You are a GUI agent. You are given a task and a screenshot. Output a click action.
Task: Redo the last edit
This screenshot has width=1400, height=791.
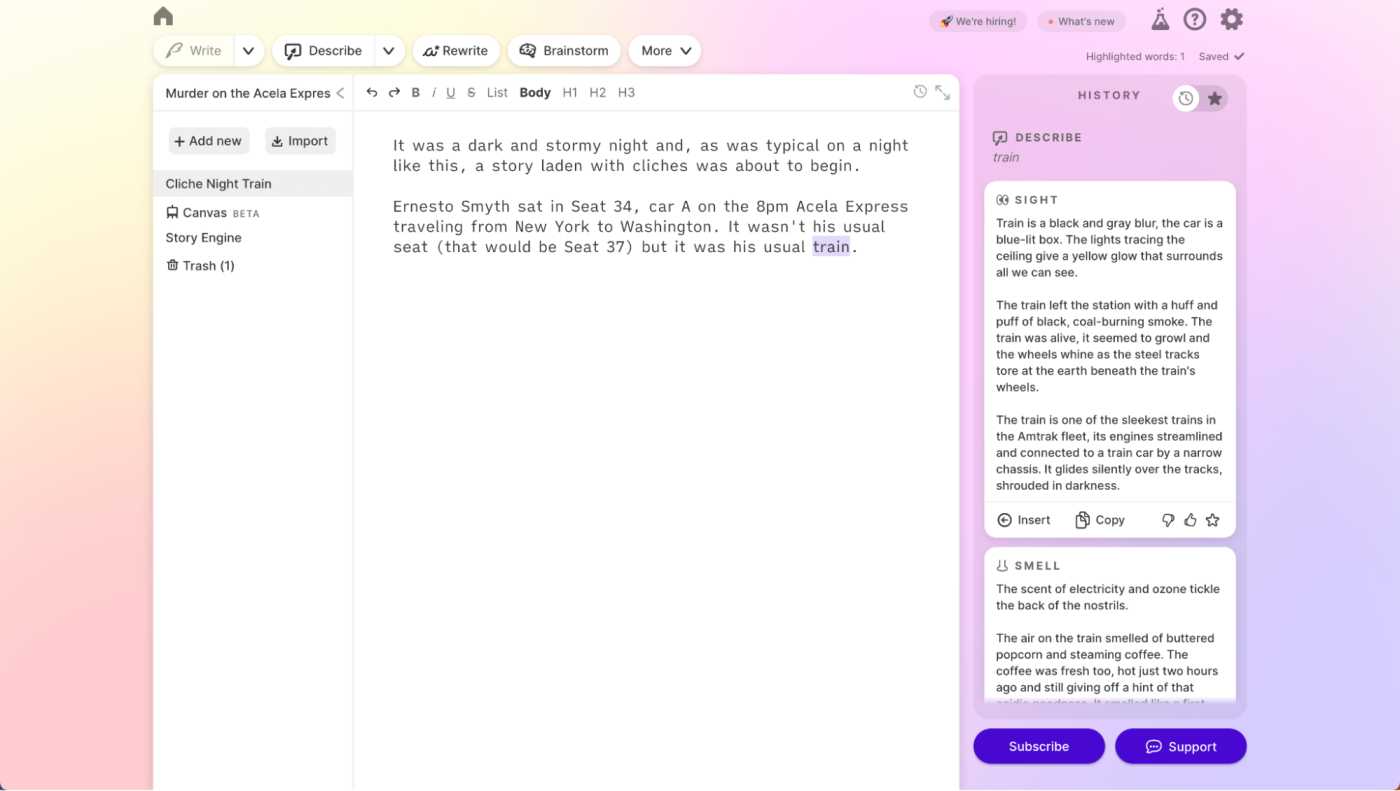point(394,92)
